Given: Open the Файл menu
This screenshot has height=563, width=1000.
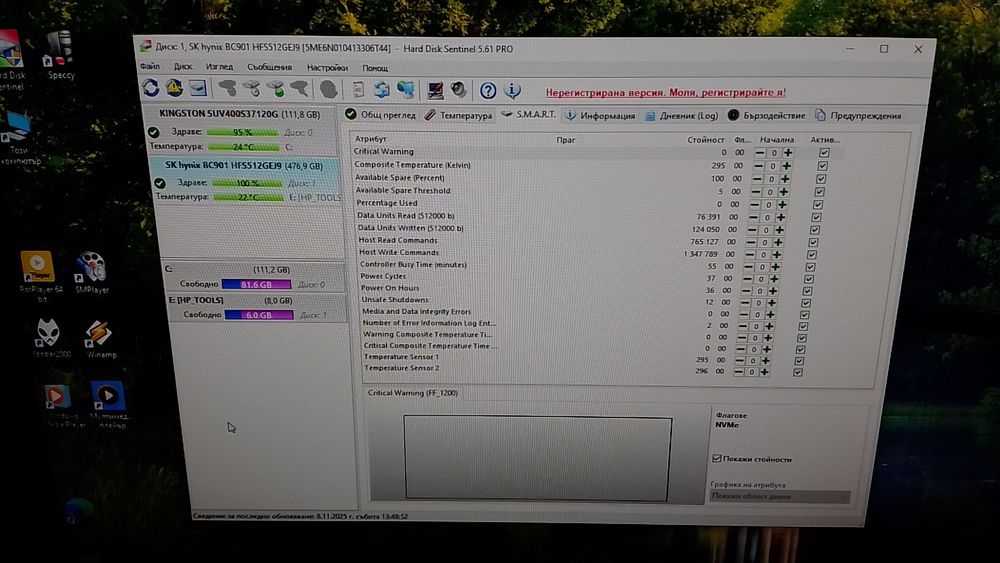Looking at the screenshot, I should (x=150, y=66).
